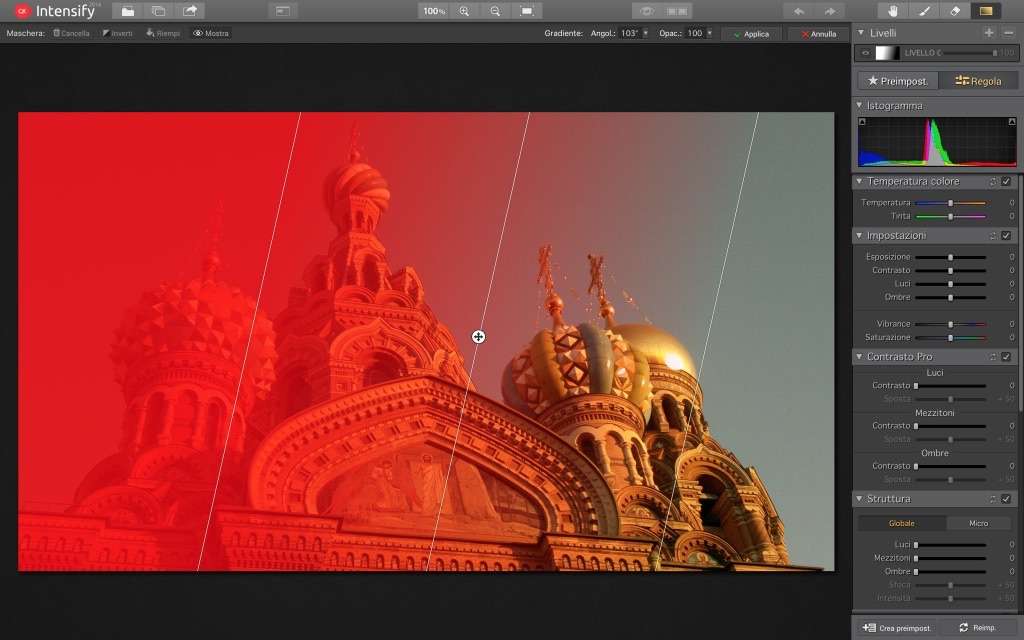Click the Esposizione slider handle

click(950, 257)
